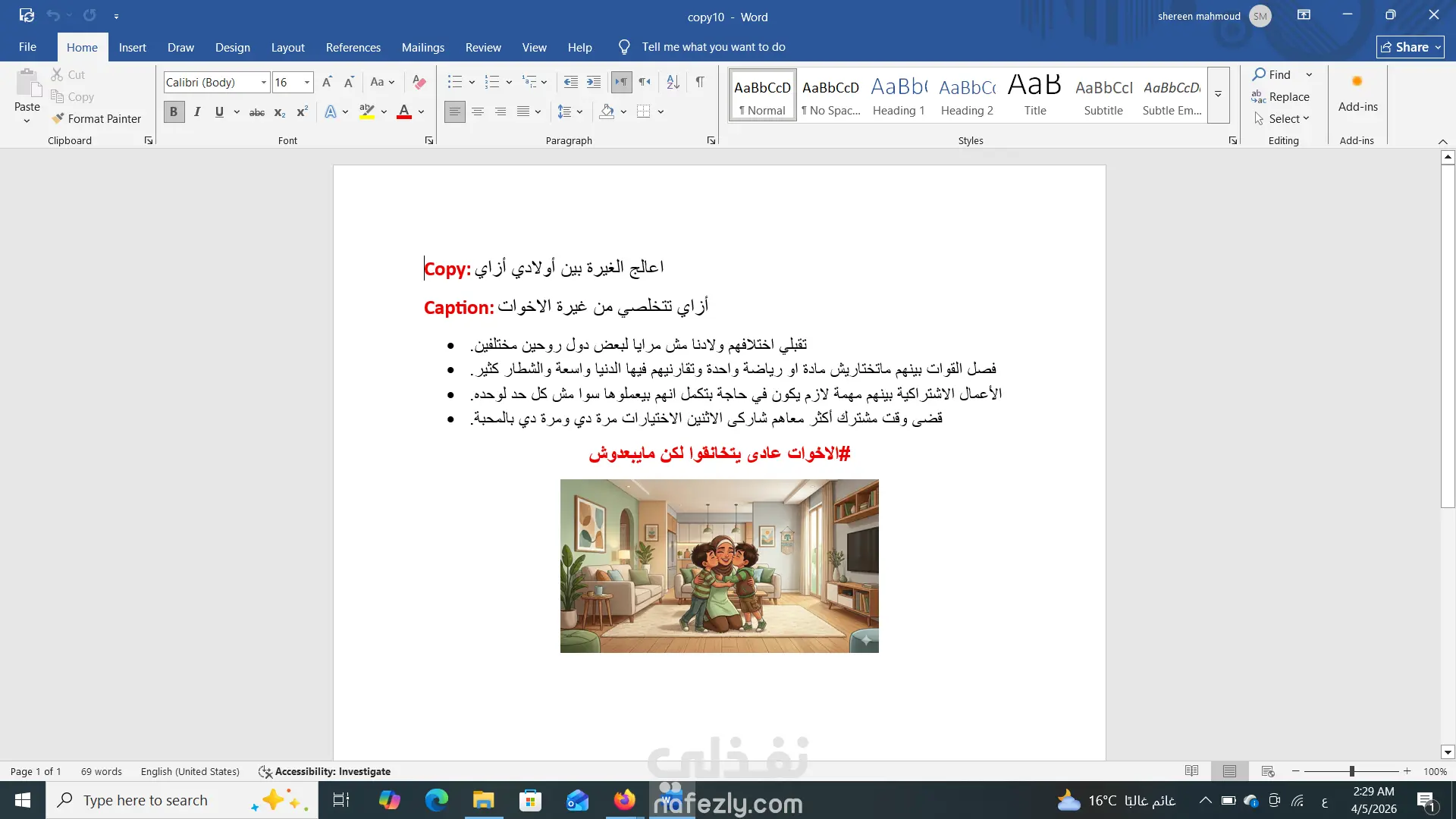Expand the Styles gallery more arrow

1218,95
